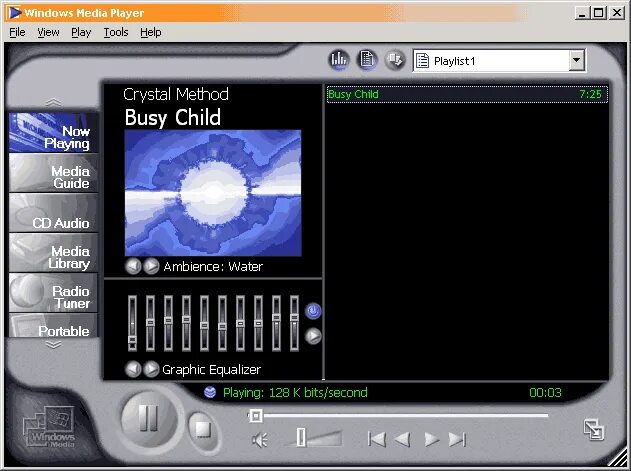This screenshot has width=631, height=471.
Task: Click the 'Playing: 128 K bits/second' status text
Action: click(x=295, y=392)
